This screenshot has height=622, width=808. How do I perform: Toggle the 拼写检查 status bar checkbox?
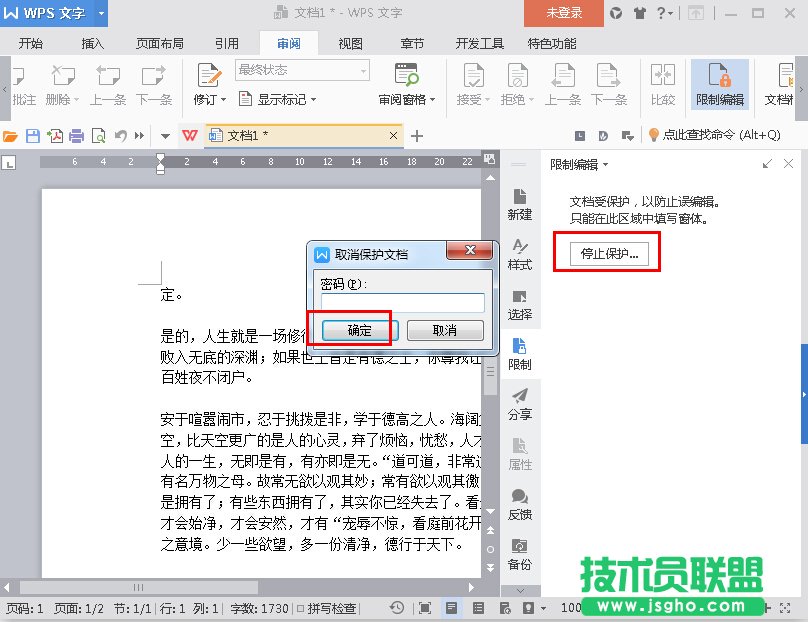point(300,608)
